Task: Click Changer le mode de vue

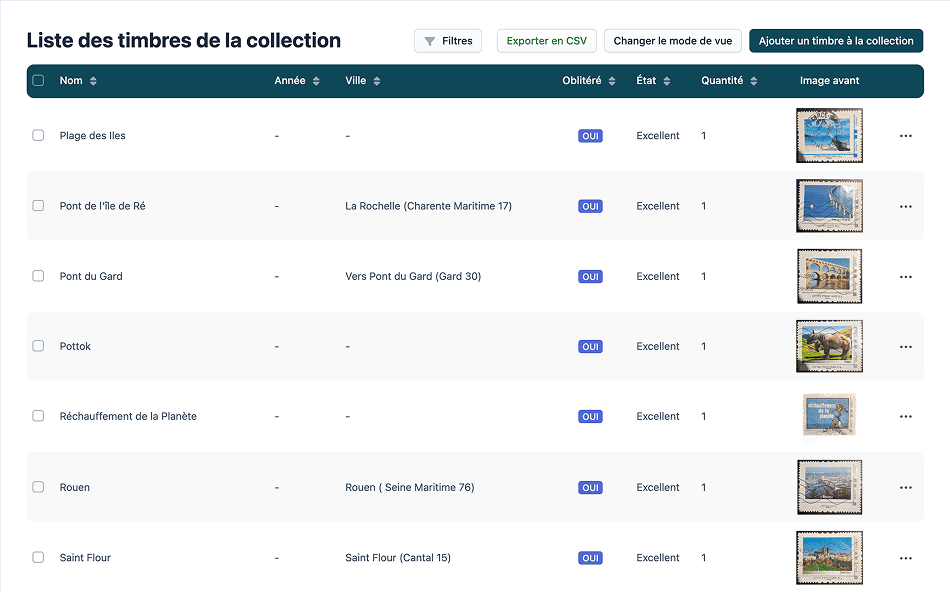Action: coord(672,41)
